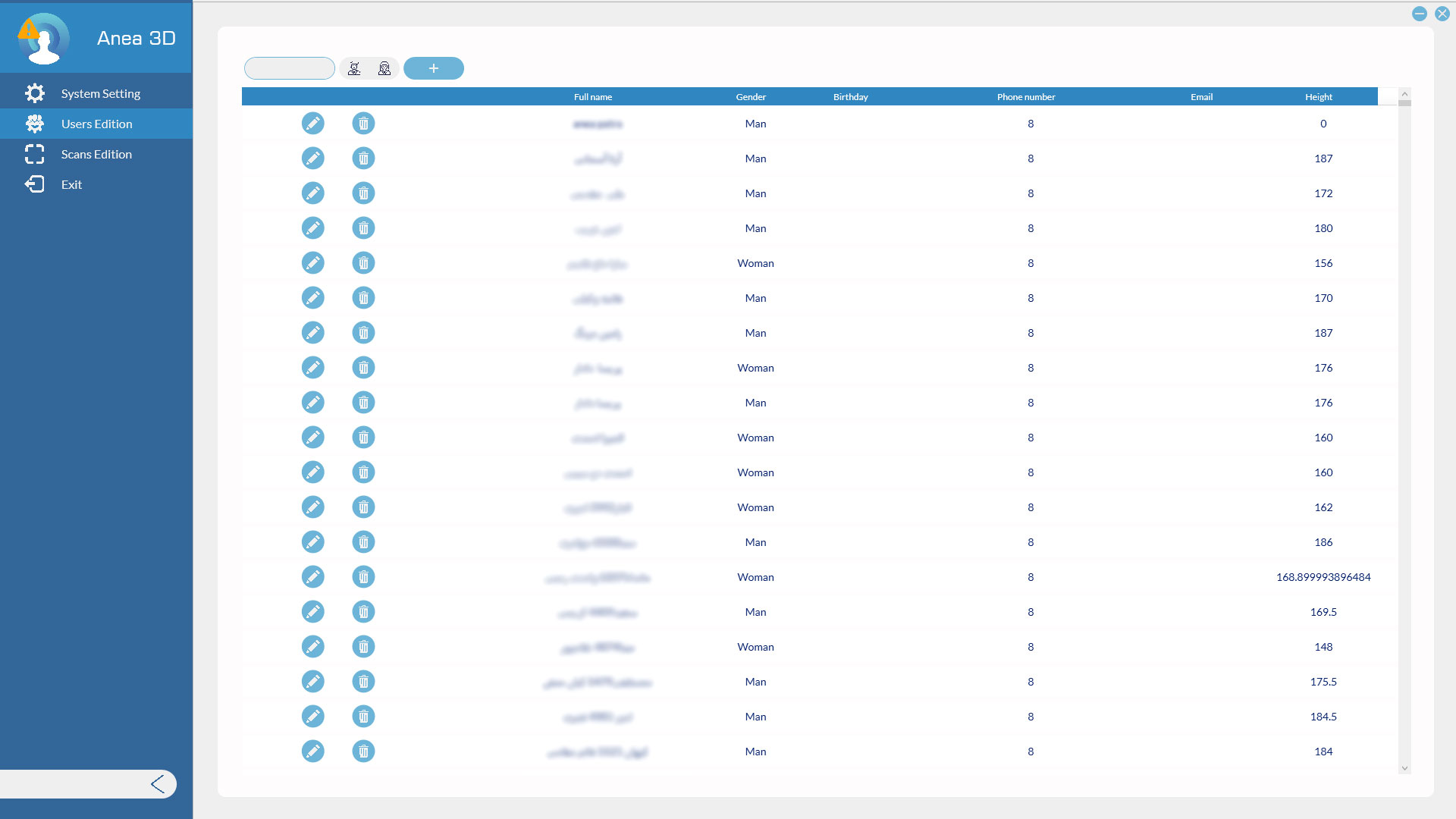
Task: Open the Users Edition section
Action: point(96,124)
